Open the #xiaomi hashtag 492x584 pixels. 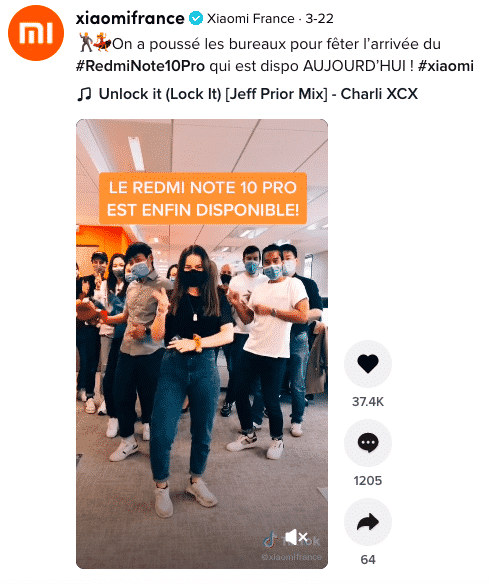click(446, 66)
